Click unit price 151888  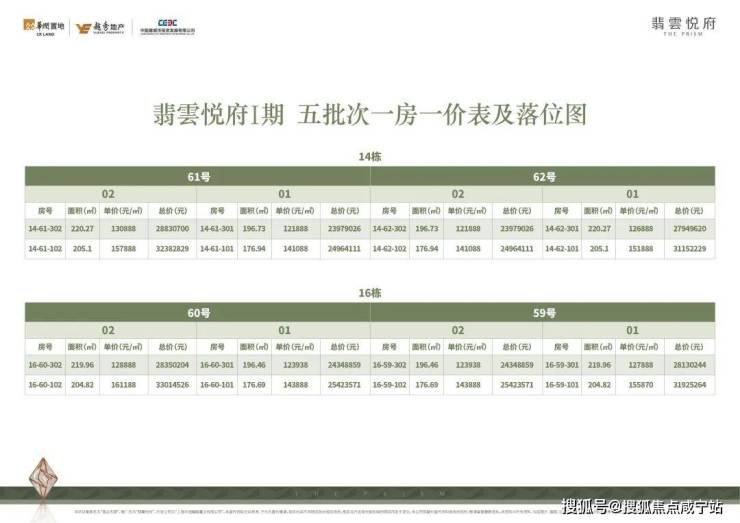click(640, 248)
